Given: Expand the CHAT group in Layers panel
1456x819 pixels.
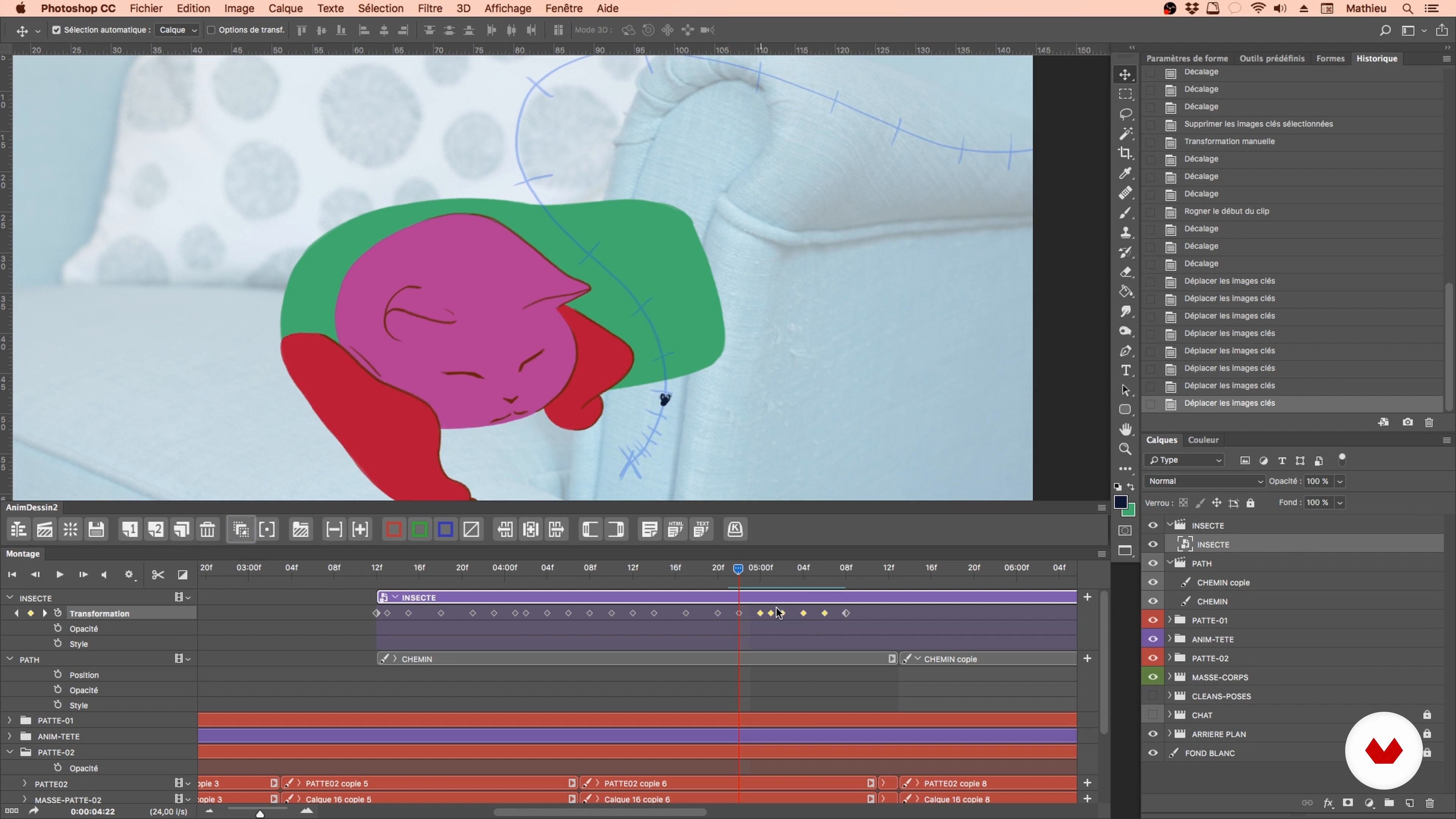Looking at the screenshot, I should (x=1169, y=715).
